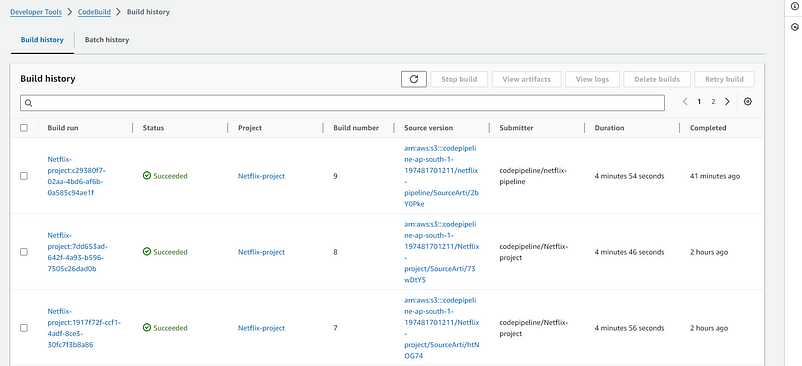Open source version link ending htNOG74
This screenshot has width=802, height=366.
pos(441,328)
